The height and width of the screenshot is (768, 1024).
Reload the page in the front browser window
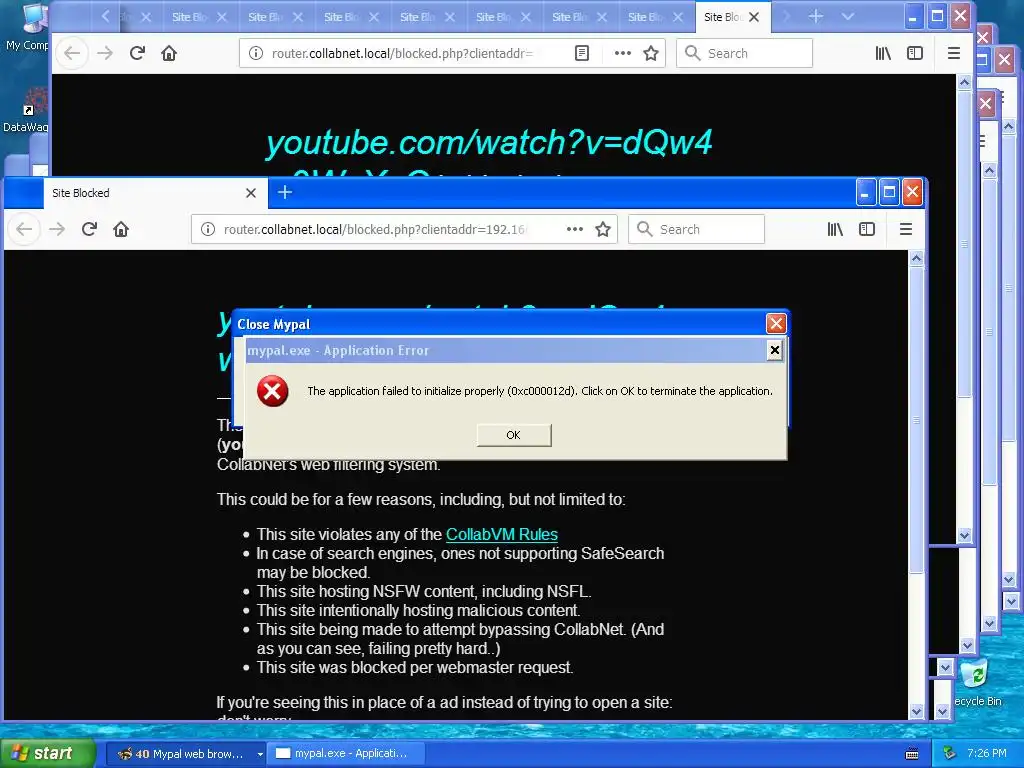click(x=89, y=229)
